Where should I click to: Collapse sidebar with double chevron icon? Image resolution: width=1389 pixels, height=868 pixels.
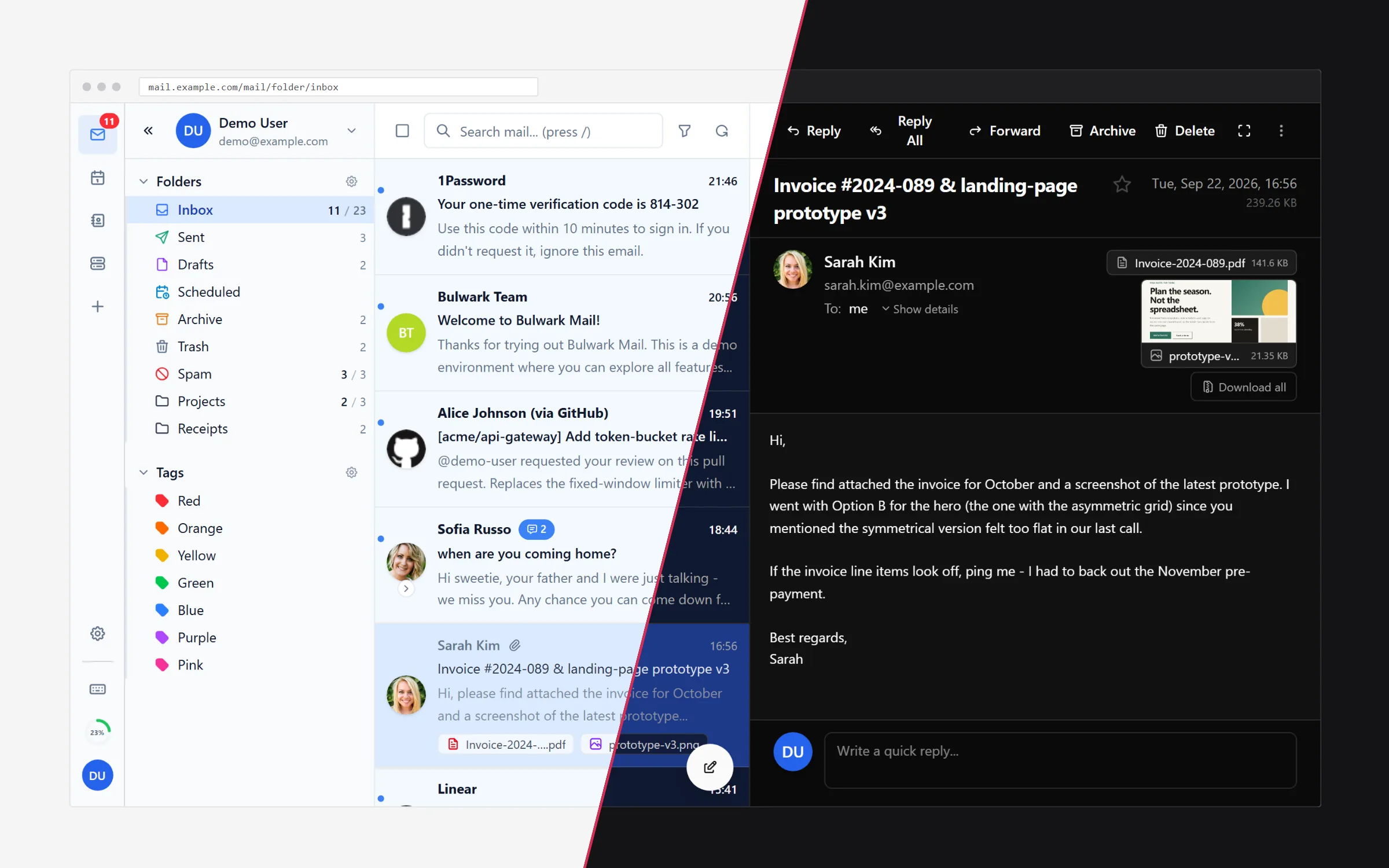[x=148, y=131]
